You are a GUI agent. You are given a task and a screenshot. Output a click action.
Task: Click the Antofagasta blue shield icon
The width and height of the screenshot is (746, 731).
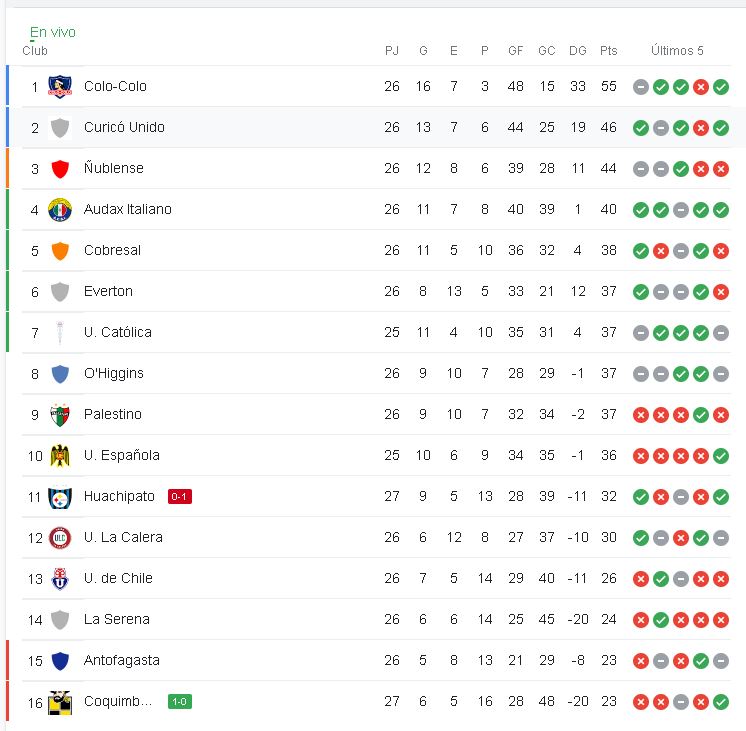pyautogui.click(x=60, y=661)
